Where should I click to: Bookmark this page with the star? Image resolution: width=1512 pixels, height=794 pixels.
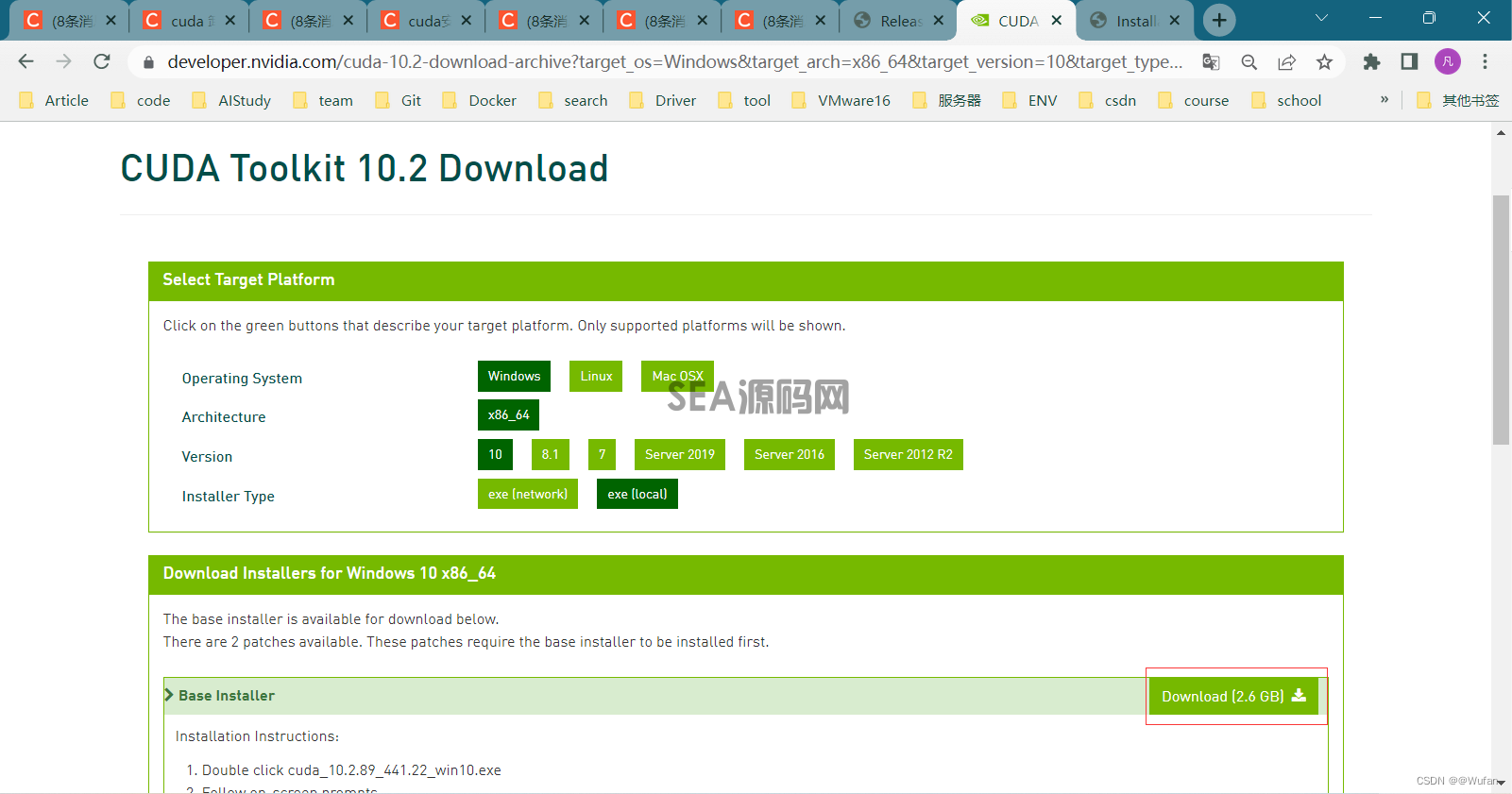click(x=1324, y=62)
